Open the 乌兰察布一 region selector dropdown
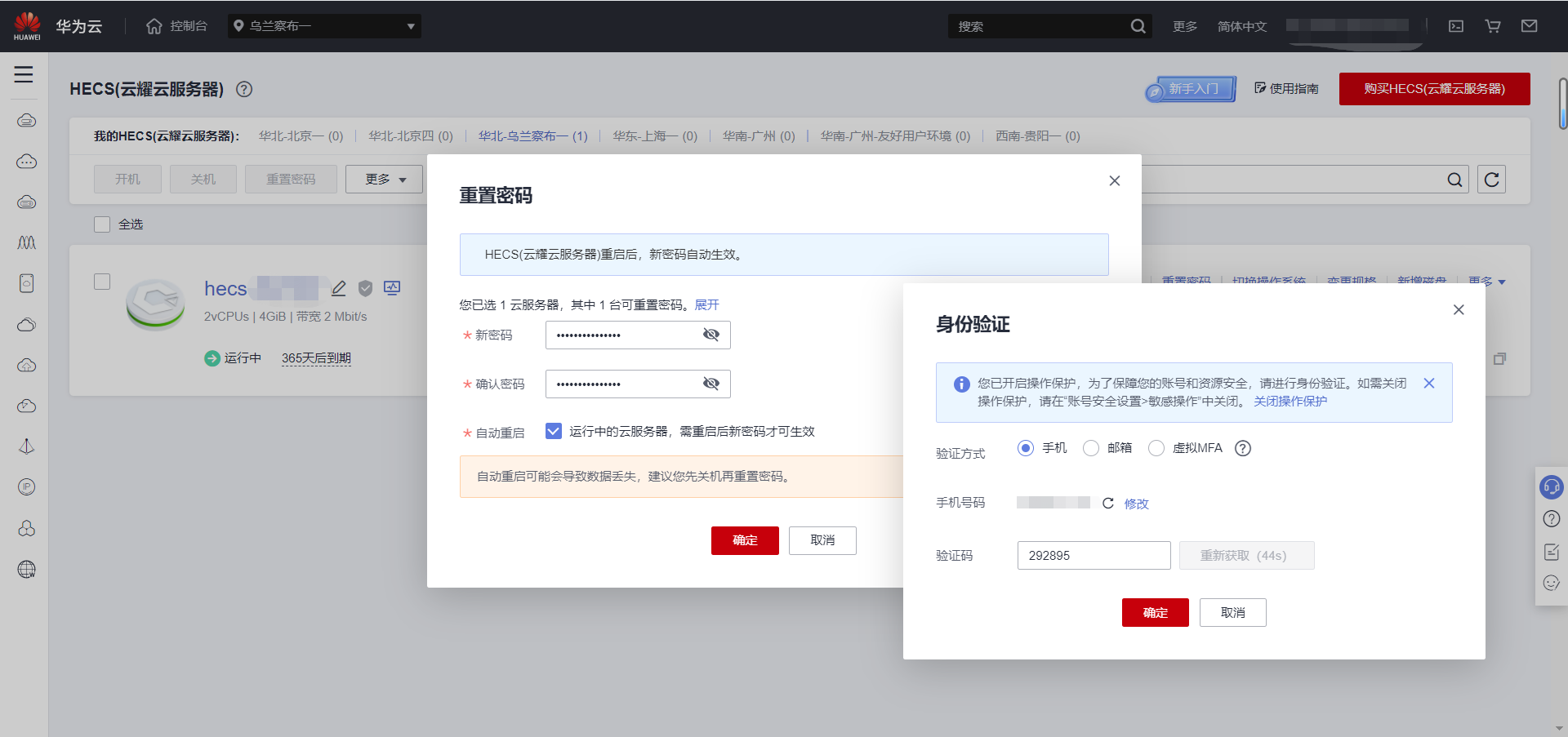The height and width of the screenshot is (737, 1568). coord(324,25)
